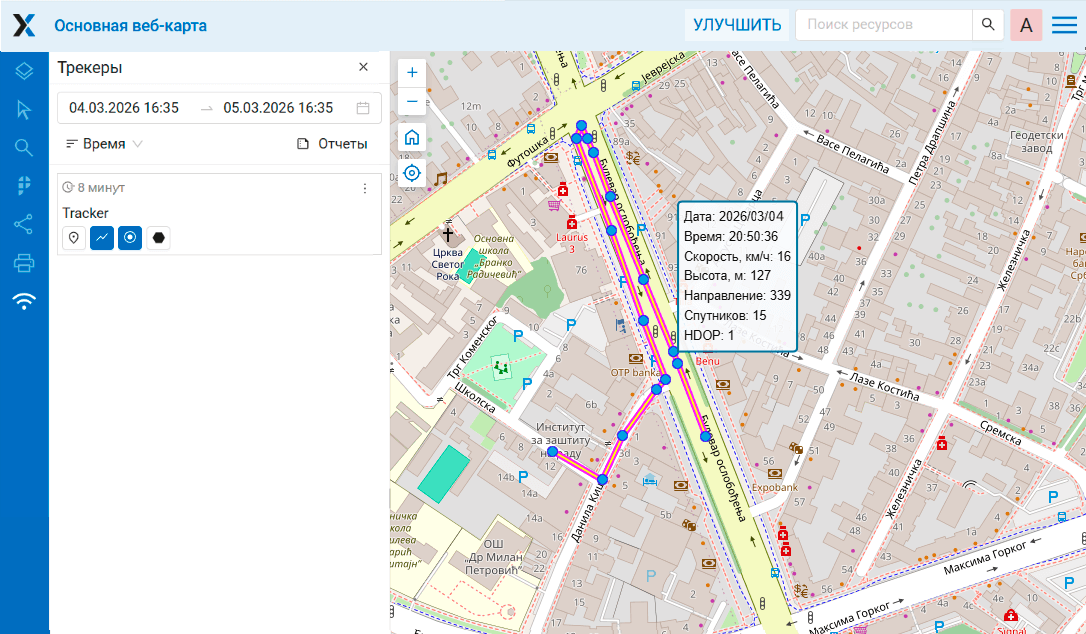Open the layers panel in sidebar
This screenshot has height=634, width=1086.
pyautogui.click(x=24, y=71)
